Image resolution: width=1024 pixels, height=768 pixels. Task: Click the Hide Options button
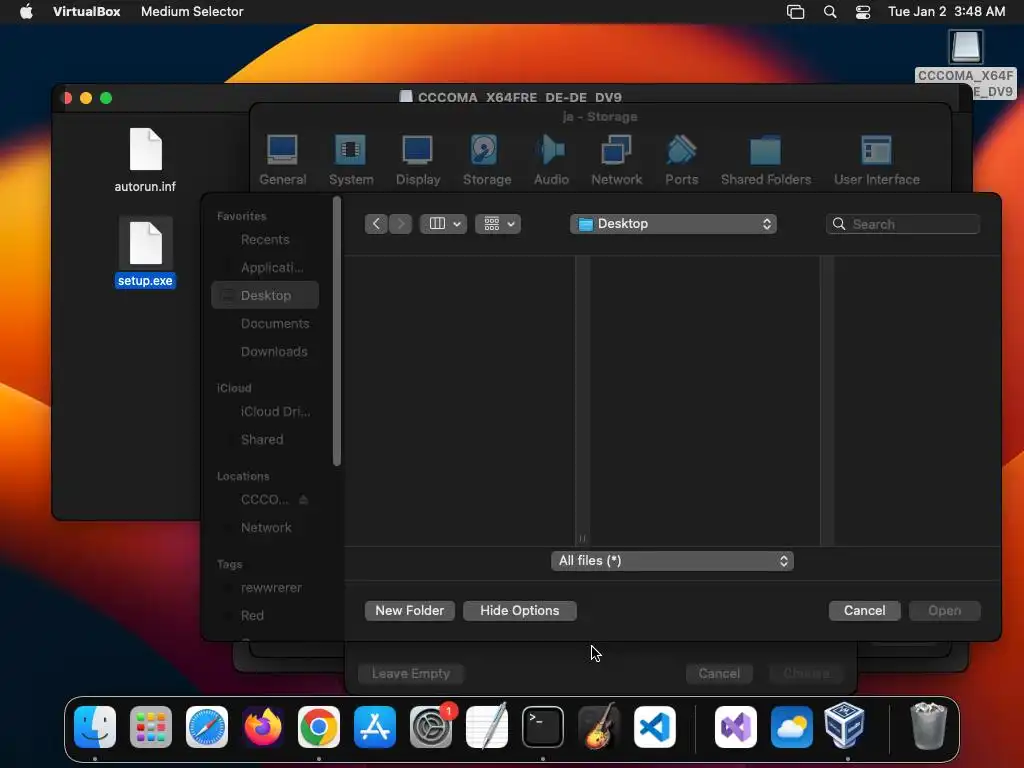[x=520, y=611]
